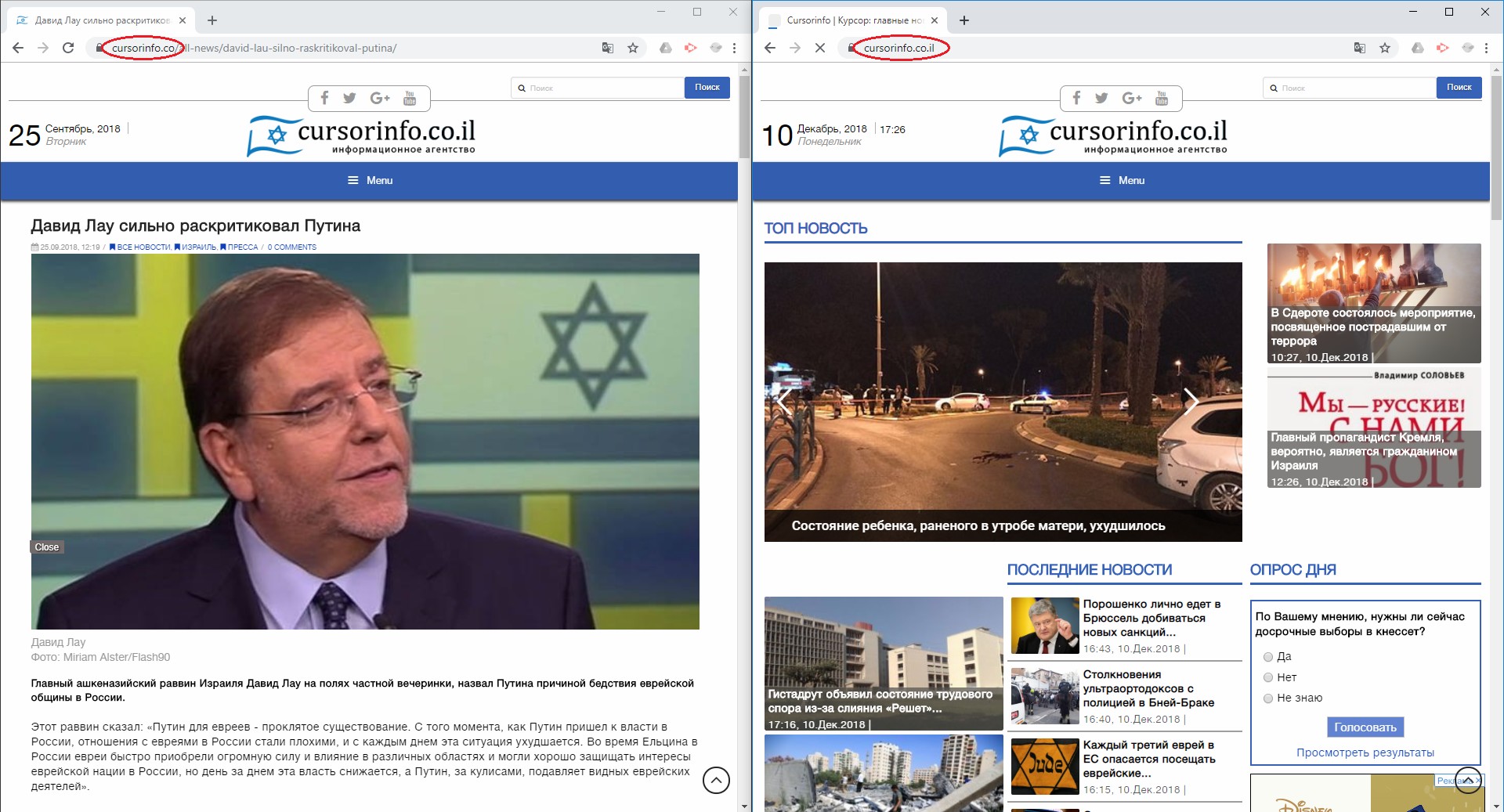Go forward in left browser window
Screen dimensions: 1504x812
coord(43,48)
